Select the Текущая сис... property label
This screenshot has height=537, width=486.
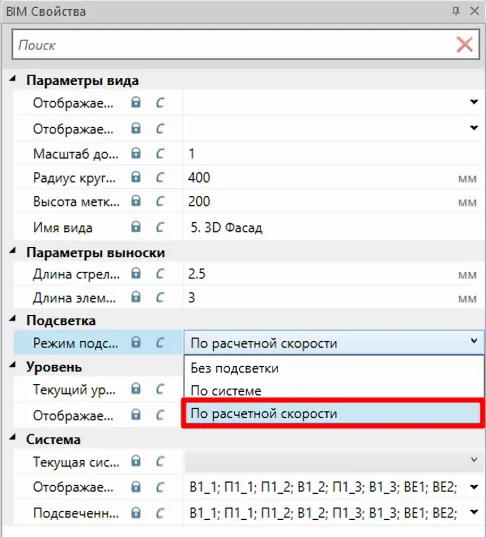(x=76, y=462)
